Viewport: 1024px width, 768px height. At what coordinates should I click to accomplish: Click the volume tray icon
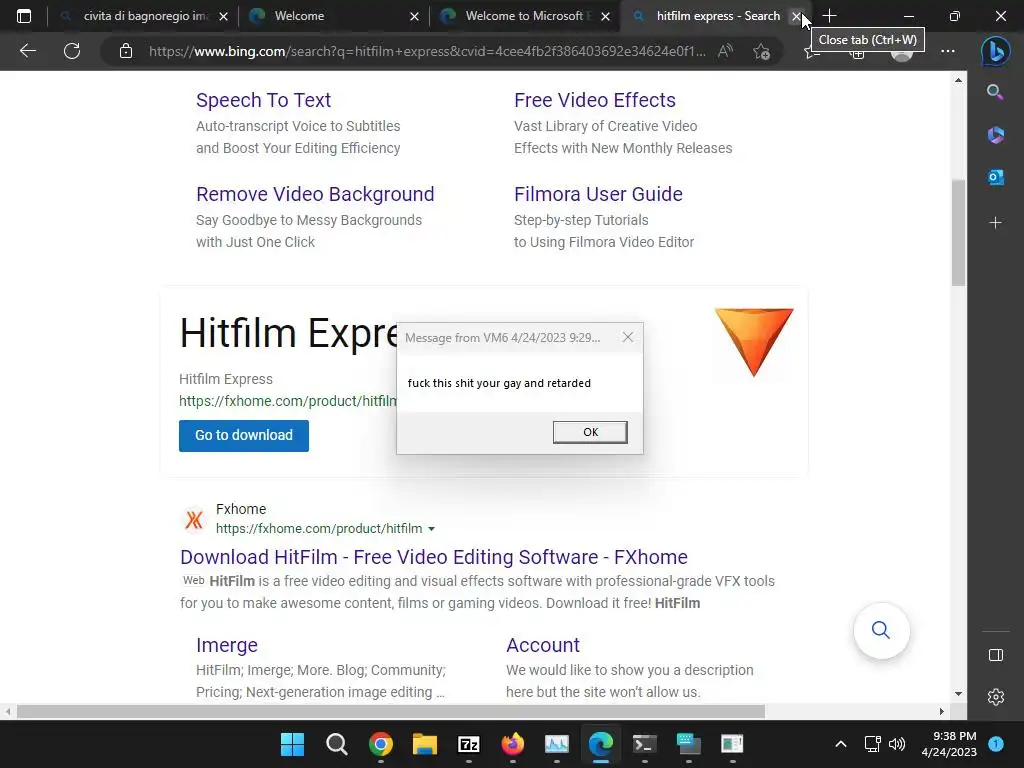(x=897, y=744)
